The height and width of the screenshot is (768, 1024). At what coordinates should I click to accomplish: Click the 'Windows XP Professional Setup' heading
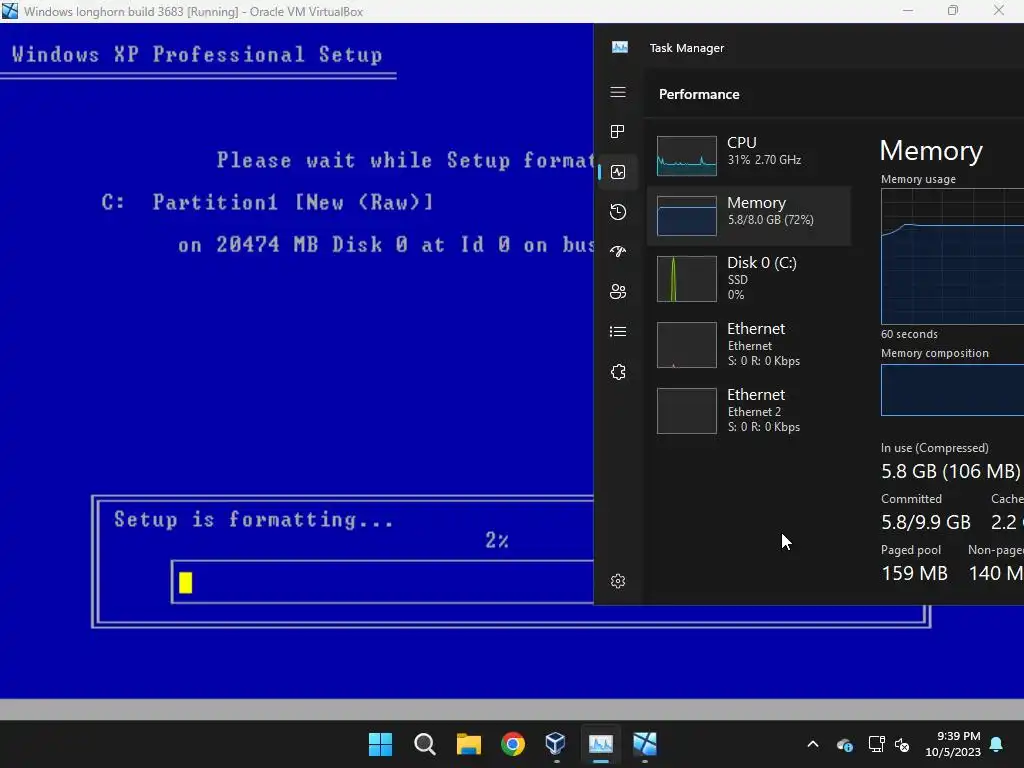pos(197,54)
